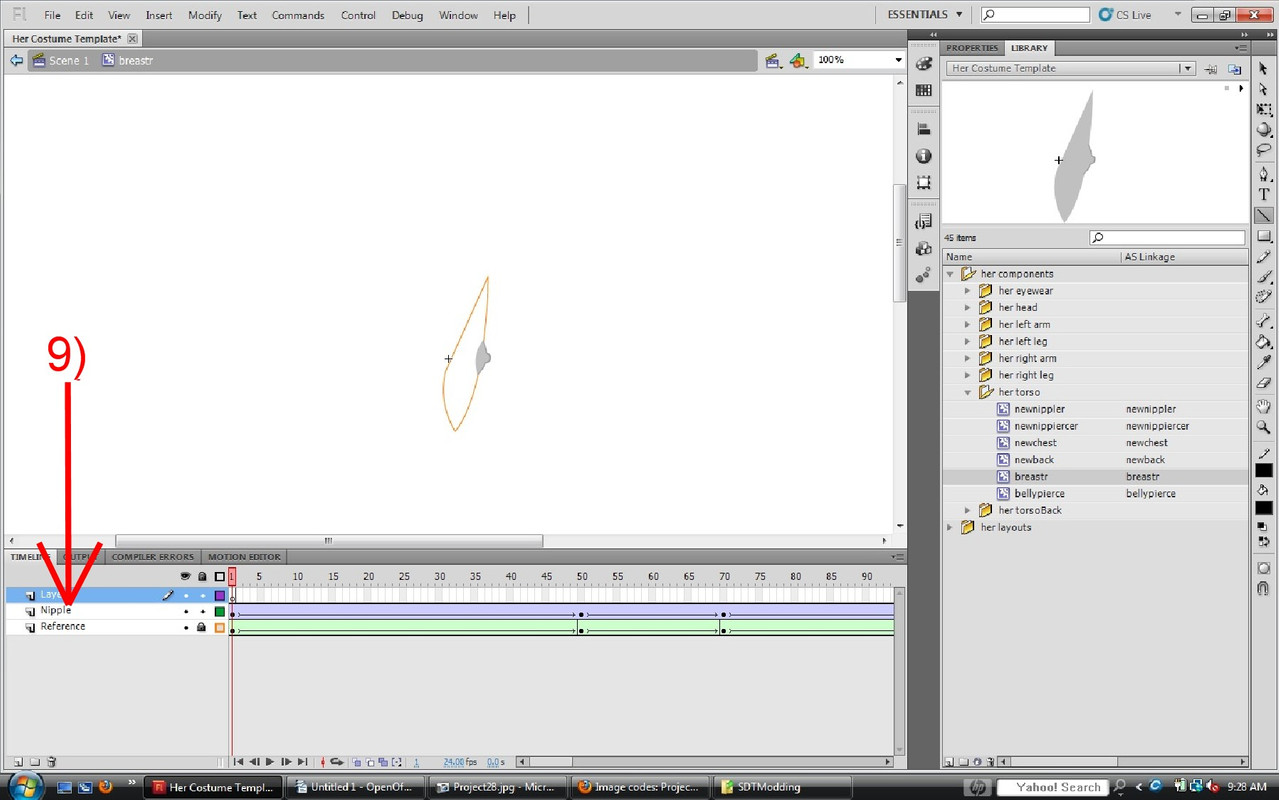Image resolution: width=1279 pixels, height=800 pixels.
Task: Unlock the Reference layer padlock
Action: [201, 627]
